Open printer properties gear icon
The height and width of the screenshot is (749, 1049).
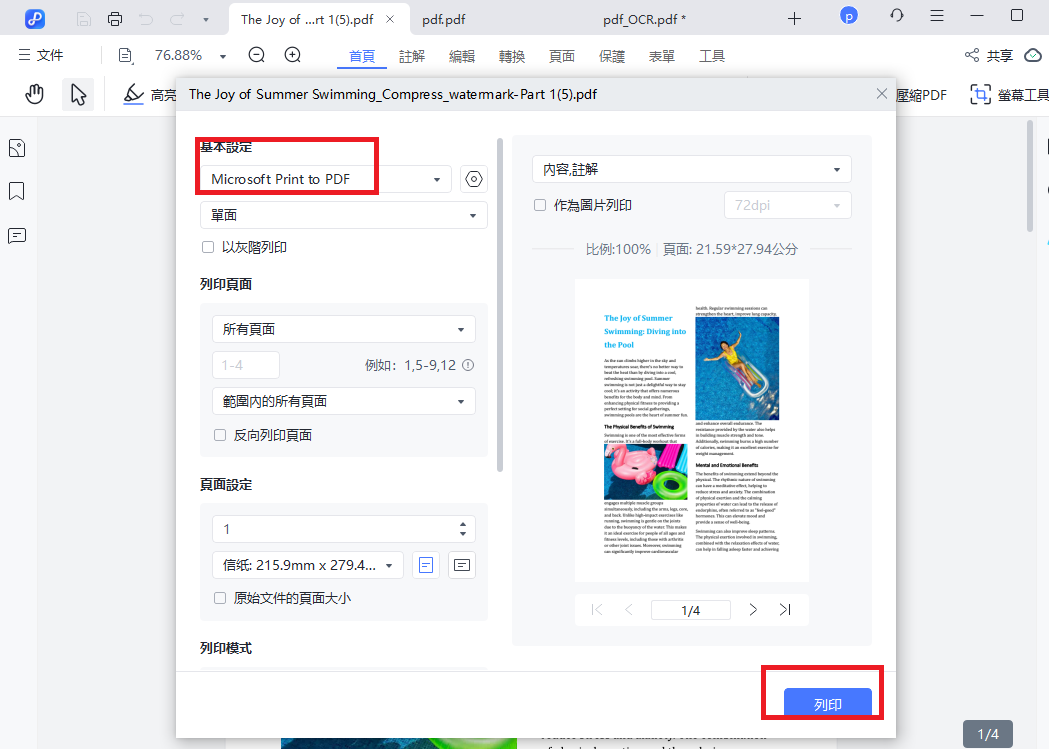pyautogui.click(x=473, y=178)
